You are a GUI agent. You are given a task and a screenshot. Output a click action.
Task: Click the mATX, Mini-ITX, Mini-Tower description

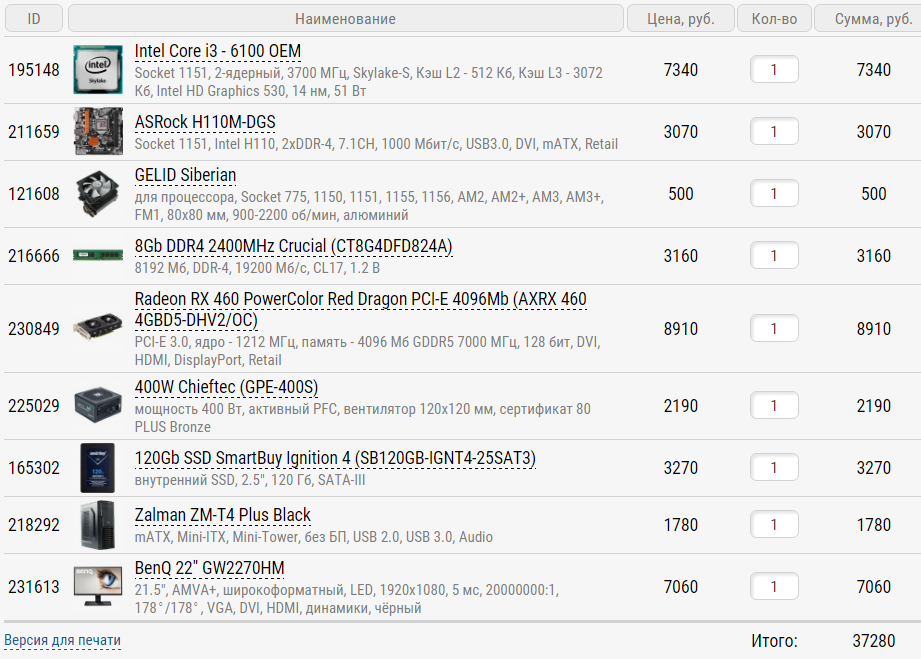[x=314, y=537]
